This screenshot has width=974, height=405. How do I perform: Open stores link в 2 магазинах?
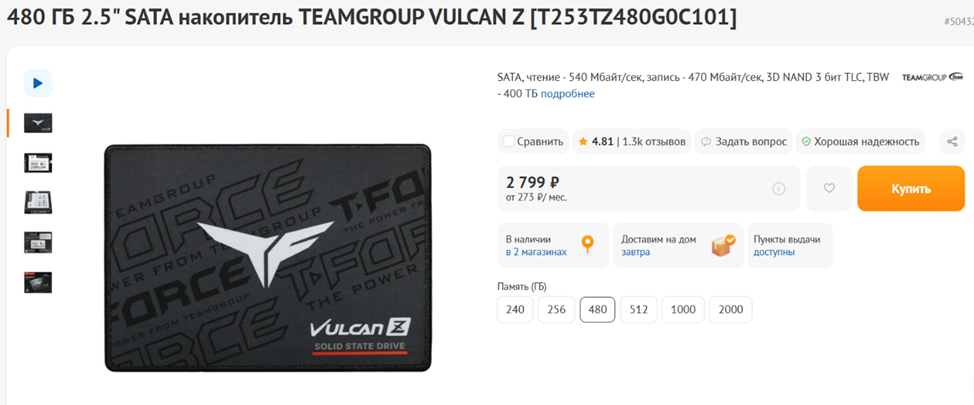(x=536, y=252)
